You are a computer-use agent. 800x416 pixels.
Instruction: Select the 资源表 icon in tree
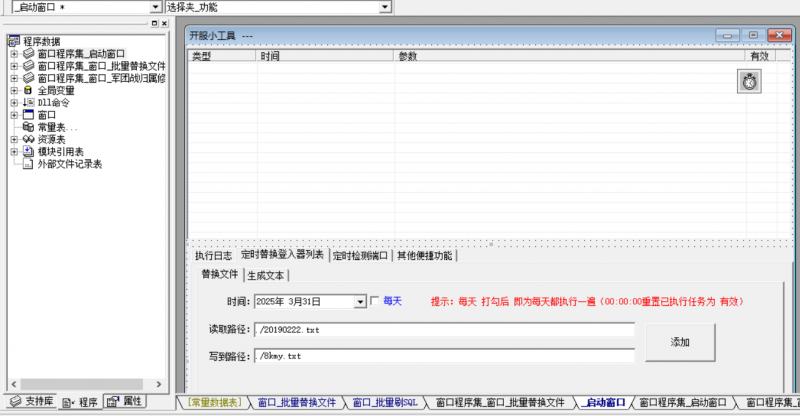pyautogui.click(x=28, y=139)
